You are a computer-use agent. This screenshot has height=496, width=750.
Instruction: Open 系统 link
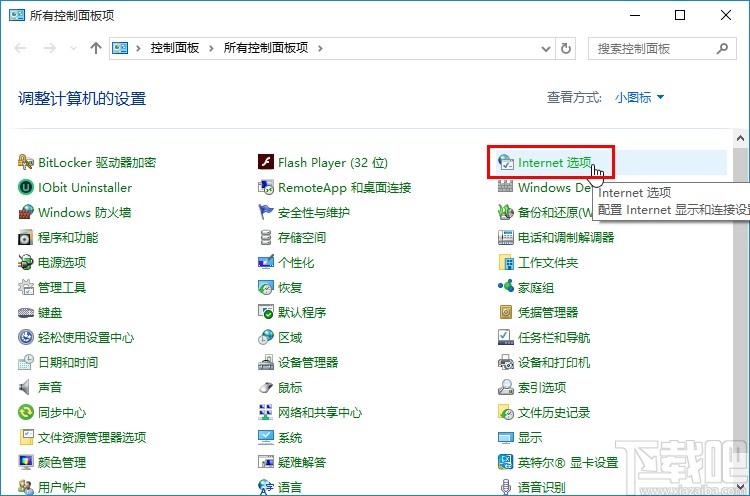pos(290,437)
